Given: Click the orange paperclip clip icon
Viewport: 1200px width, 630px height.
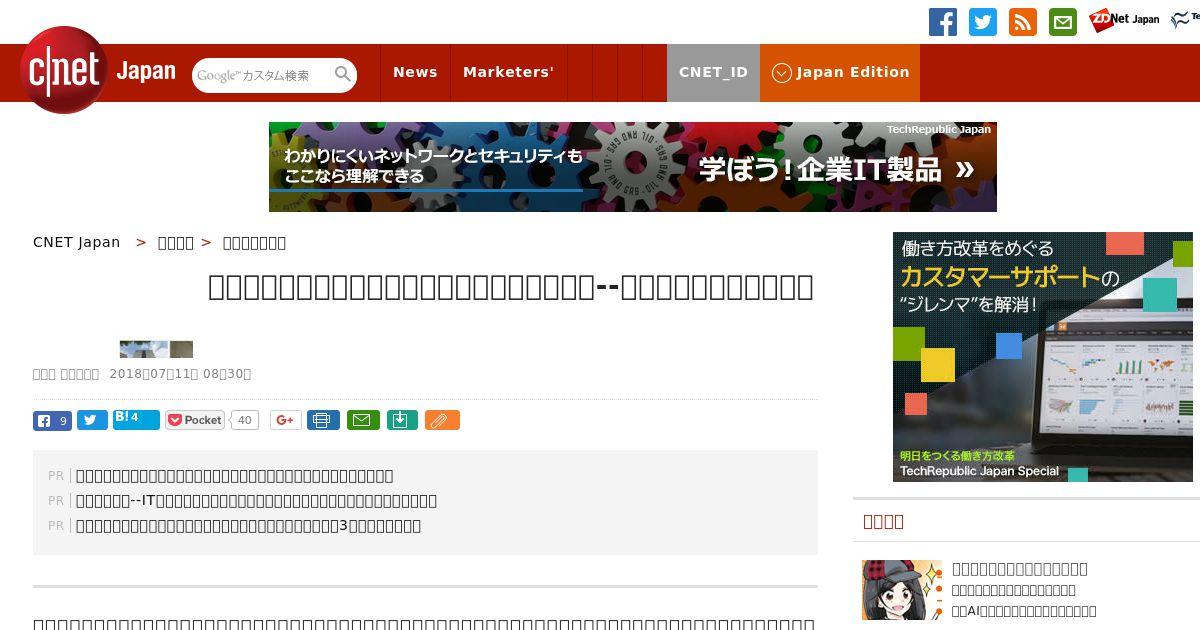Looking at the screenshot, I should coord(442,420).
